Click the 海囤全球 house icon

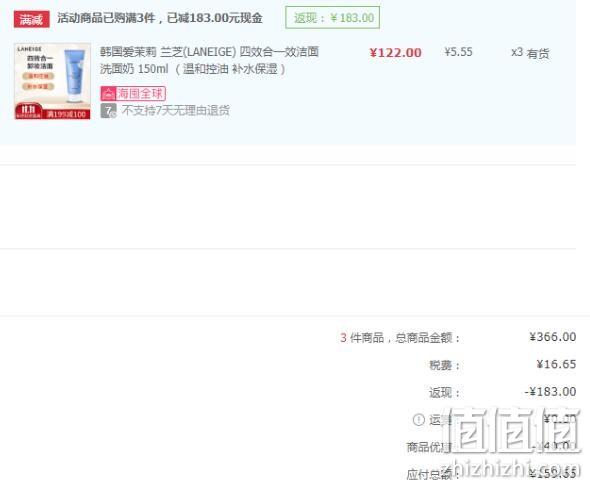pyautogui.click(x=108, y=94)
